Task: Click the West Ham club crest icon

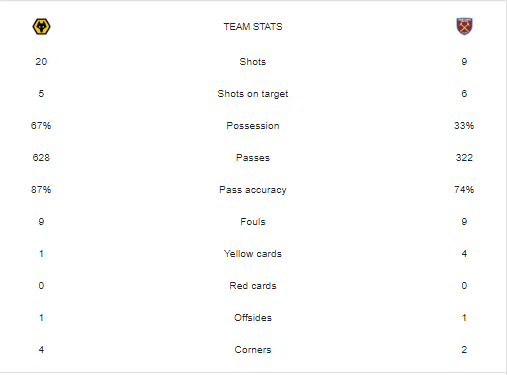Action: [x=464, y=26]
